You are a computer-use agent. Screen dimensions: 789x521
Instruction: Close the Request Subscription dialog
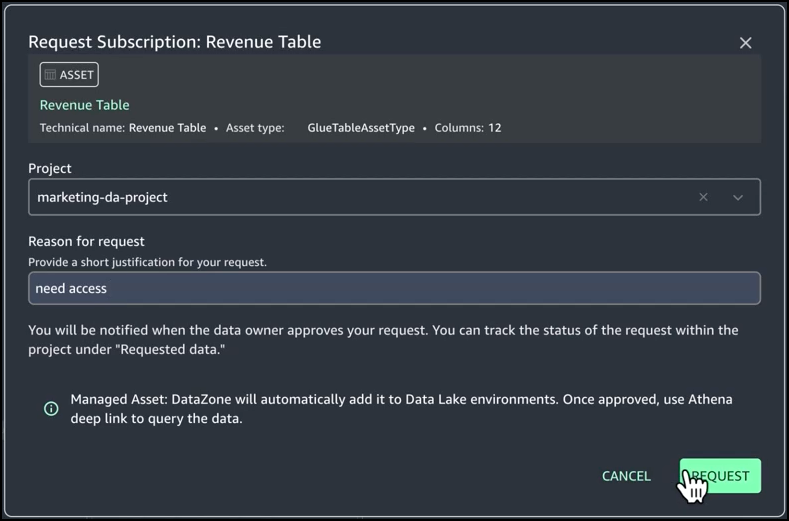tap(745, 43)
